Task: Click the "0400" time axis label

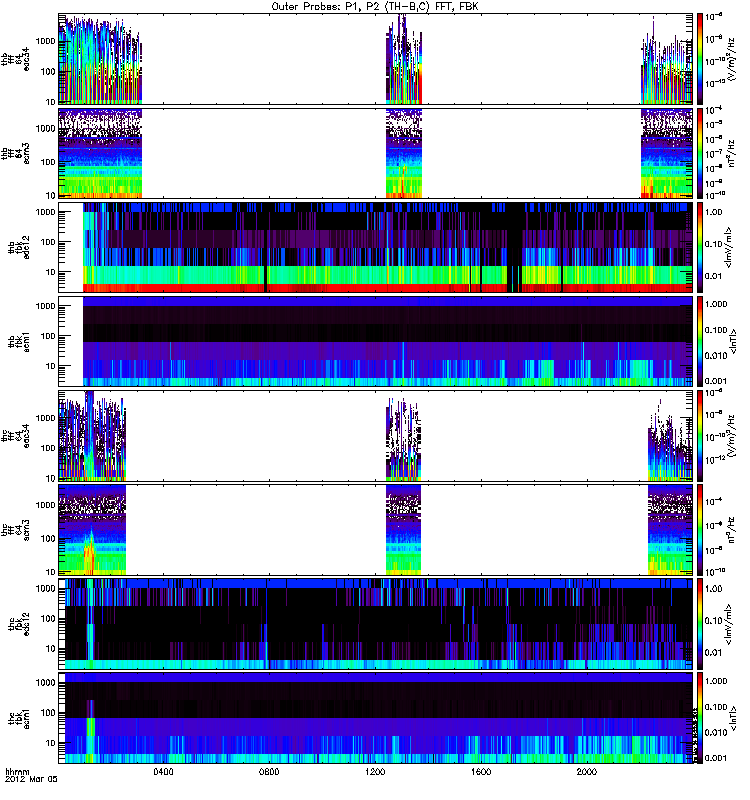Action: point(163,772)
